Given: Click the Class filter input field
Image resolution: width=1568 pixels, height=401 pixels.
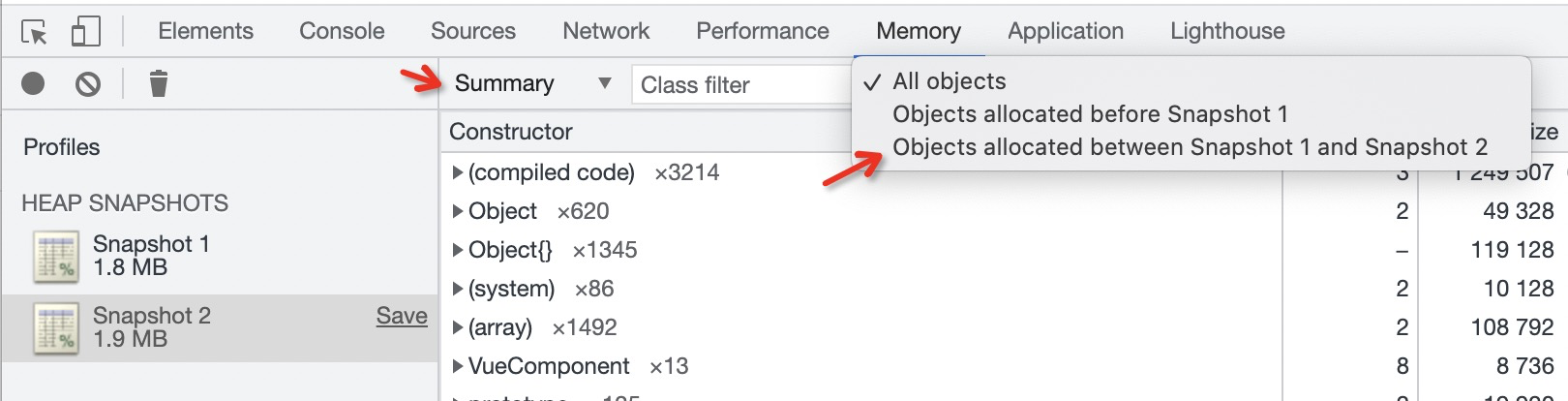Looking at the screenshot, I should (x=740, y=85).
